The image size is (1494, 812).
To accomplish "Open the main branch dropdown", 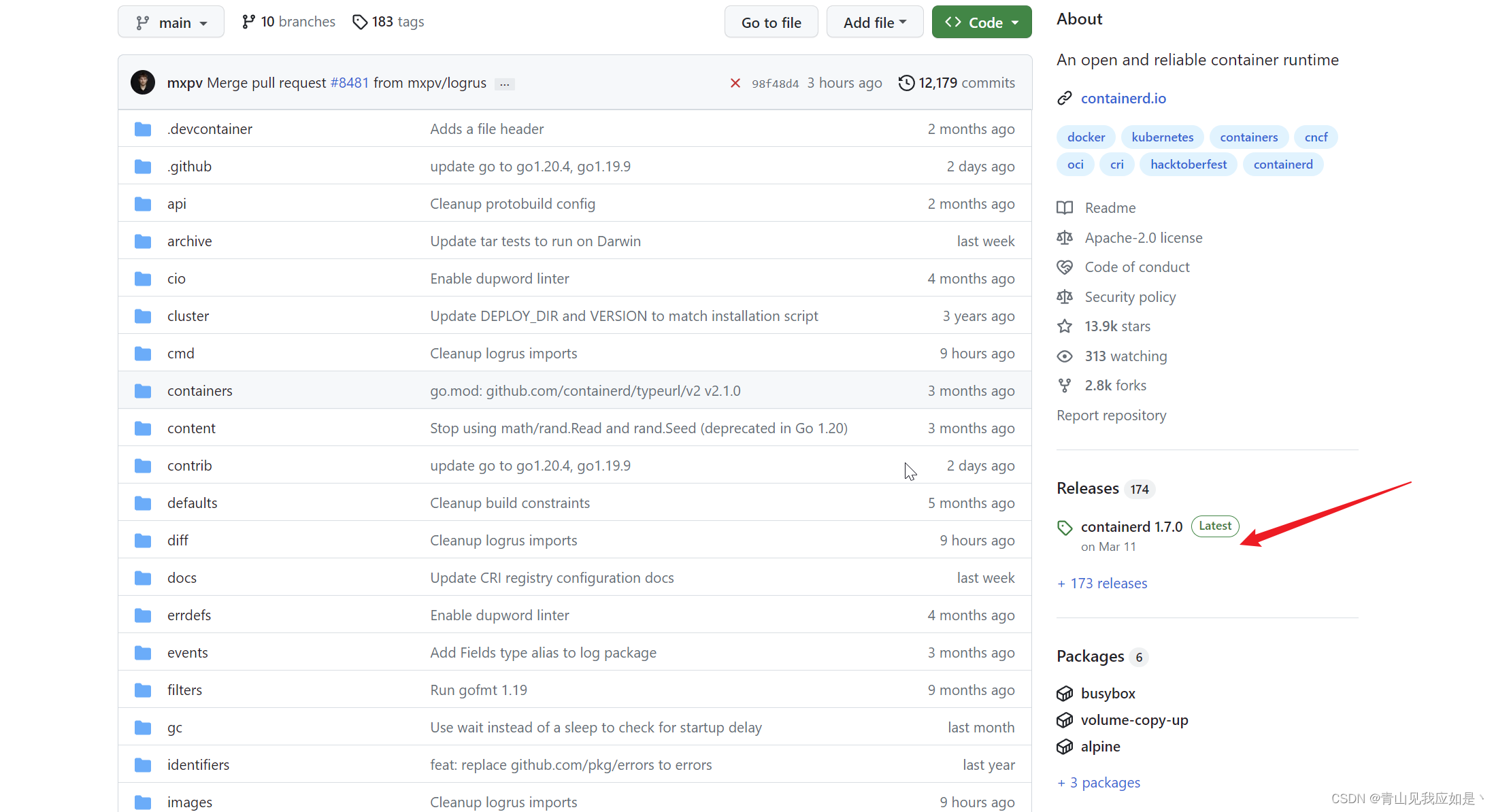I will (171, 22).
